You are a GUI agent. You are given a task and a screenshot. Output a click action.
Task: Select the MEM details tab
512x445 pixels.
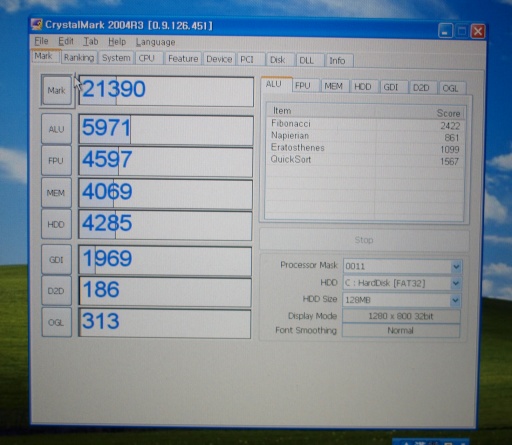coord(334,87)
